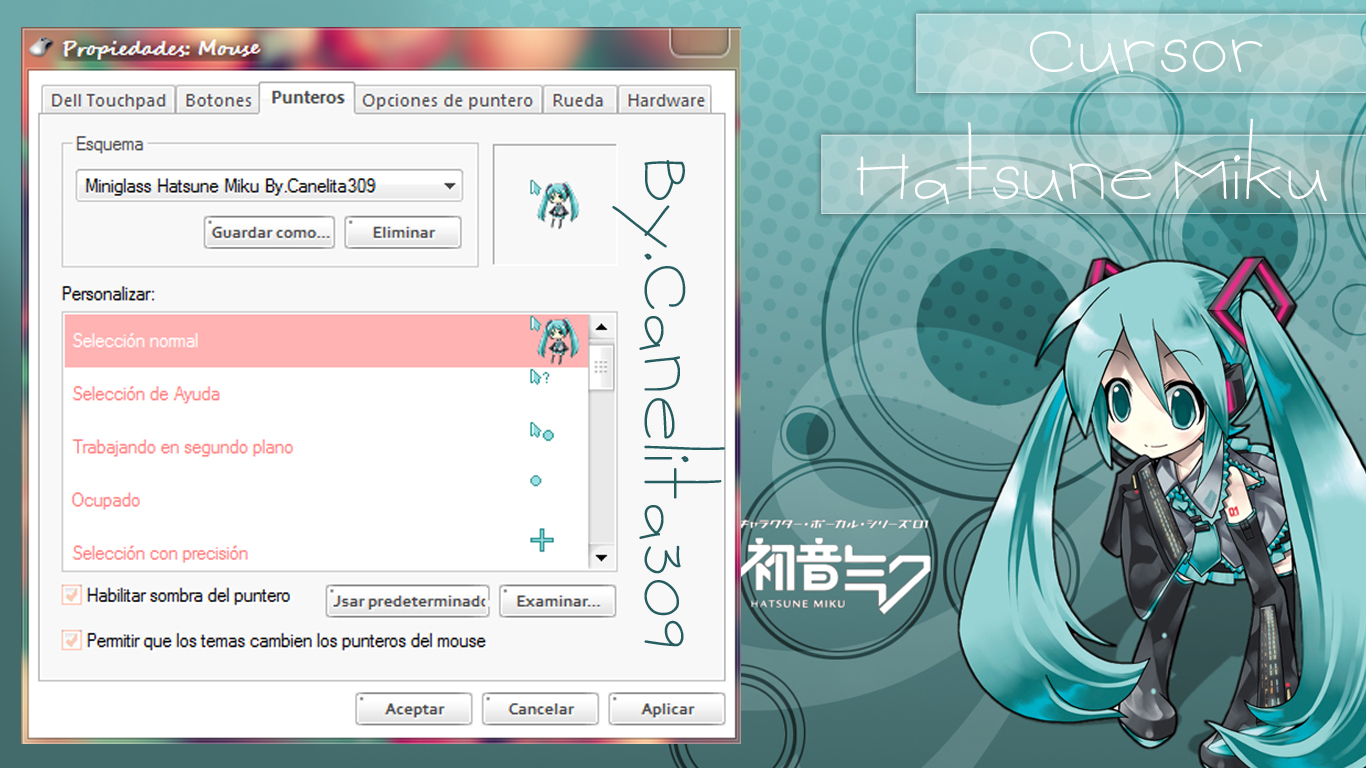Close the Propiedades: Mouse window
The image size is (1366, 768).
(x=701, y=42)
